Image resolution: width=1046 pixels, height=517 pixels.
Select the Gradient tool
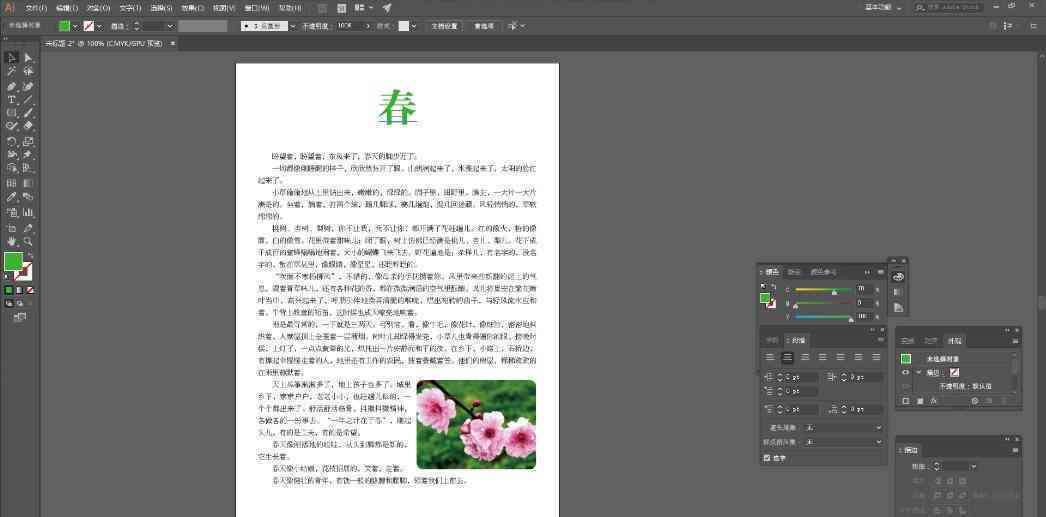tap(28, 183)
